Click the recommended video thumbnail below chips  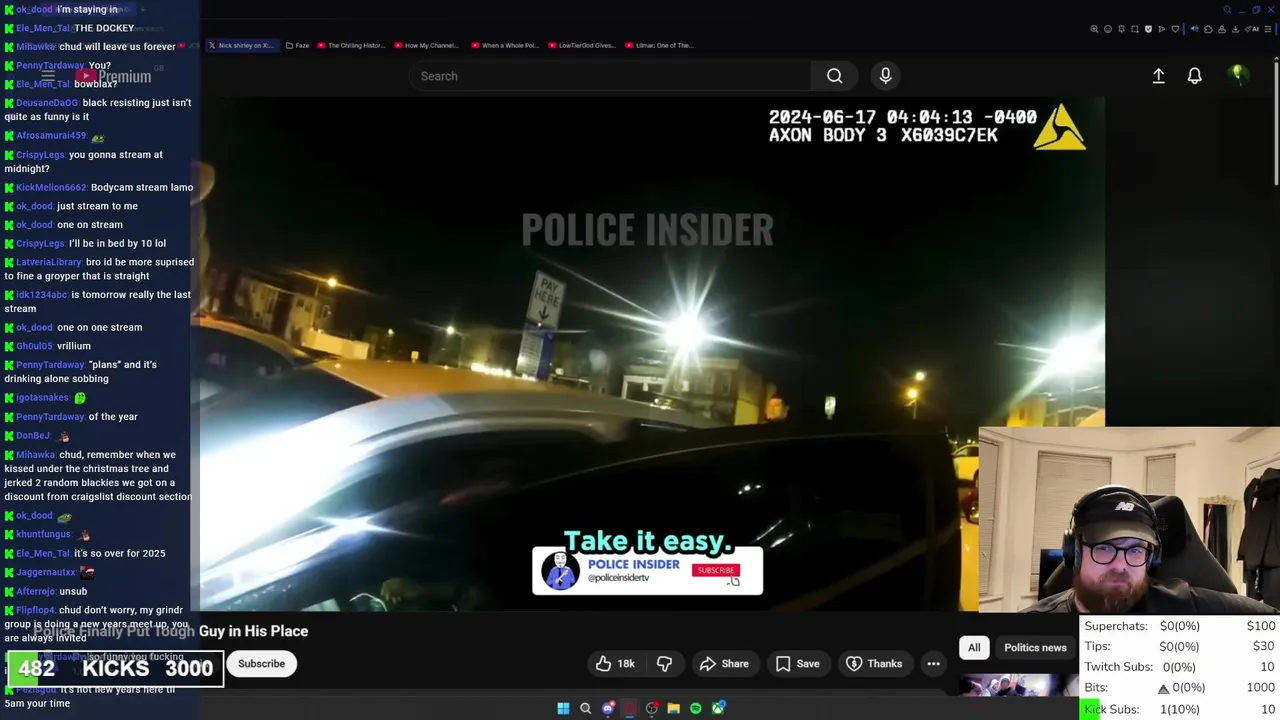click(x=1018, y=686)
